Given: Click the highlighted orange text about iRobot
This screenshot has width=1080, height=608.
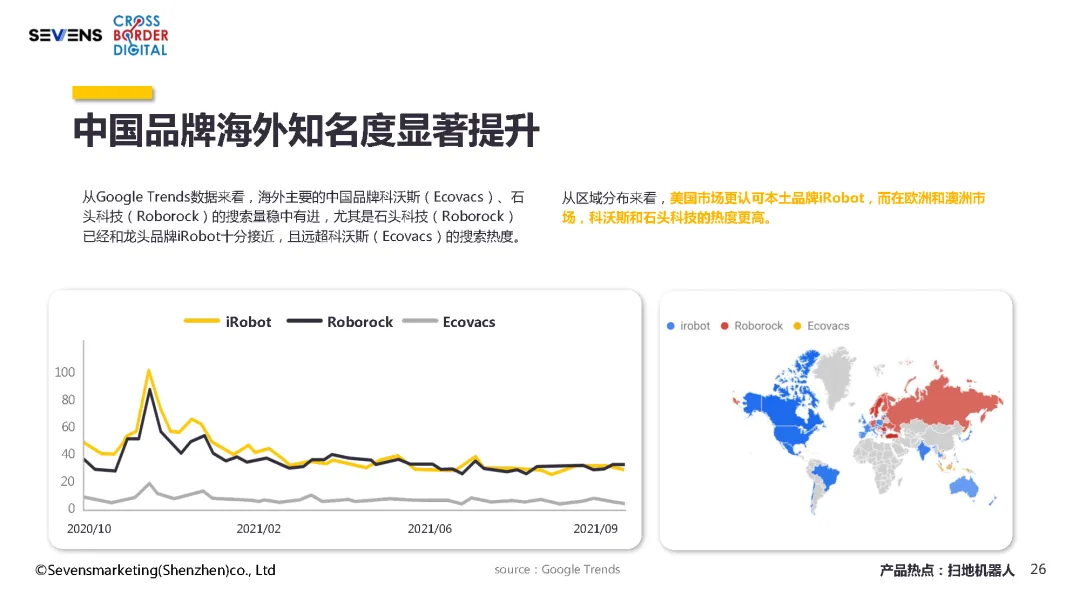Looking at the screenshot, I should tap(773, 208).
